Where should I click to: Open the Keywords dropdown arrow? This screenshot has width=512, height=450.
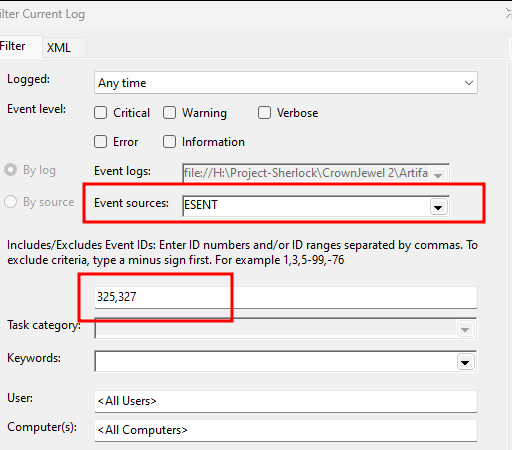click(x=465, y=362)
